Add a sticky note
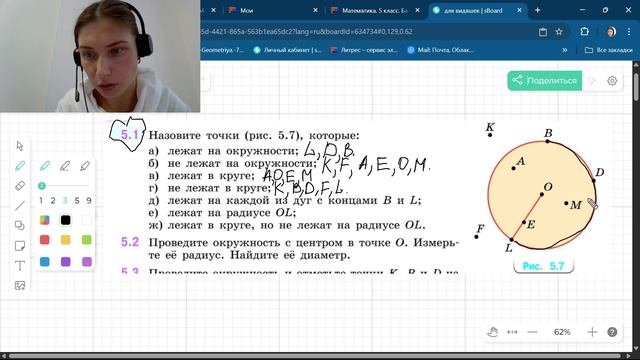Image resolution: width=640 pixels, height=360 pixels. (x=20, y=246)
